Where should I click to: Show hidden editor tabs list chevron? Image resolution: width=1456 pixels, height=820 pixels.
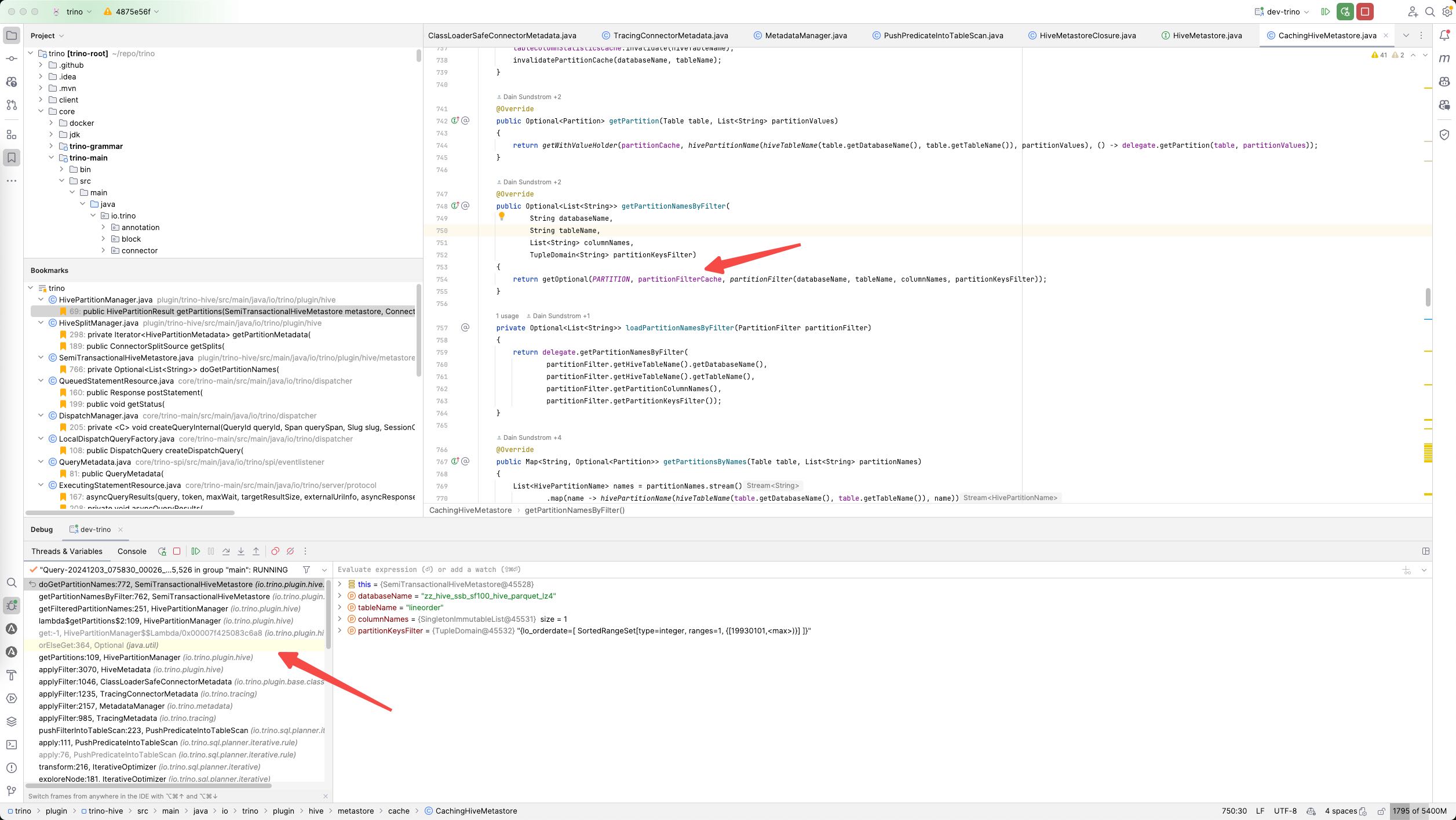pyautogui.click(x=1406, y=35)
